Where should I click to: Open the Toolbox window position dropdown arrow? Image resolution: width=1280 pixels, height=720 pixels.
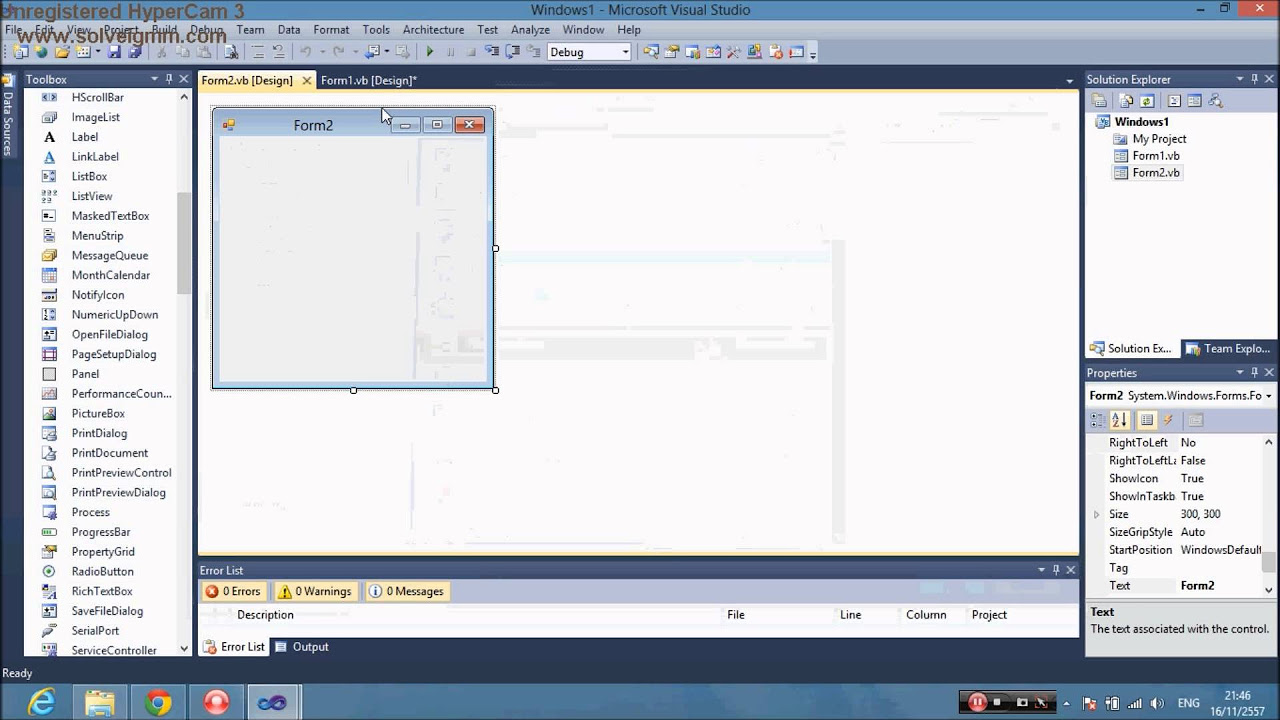pyautogui.click(x=155, y=79)
